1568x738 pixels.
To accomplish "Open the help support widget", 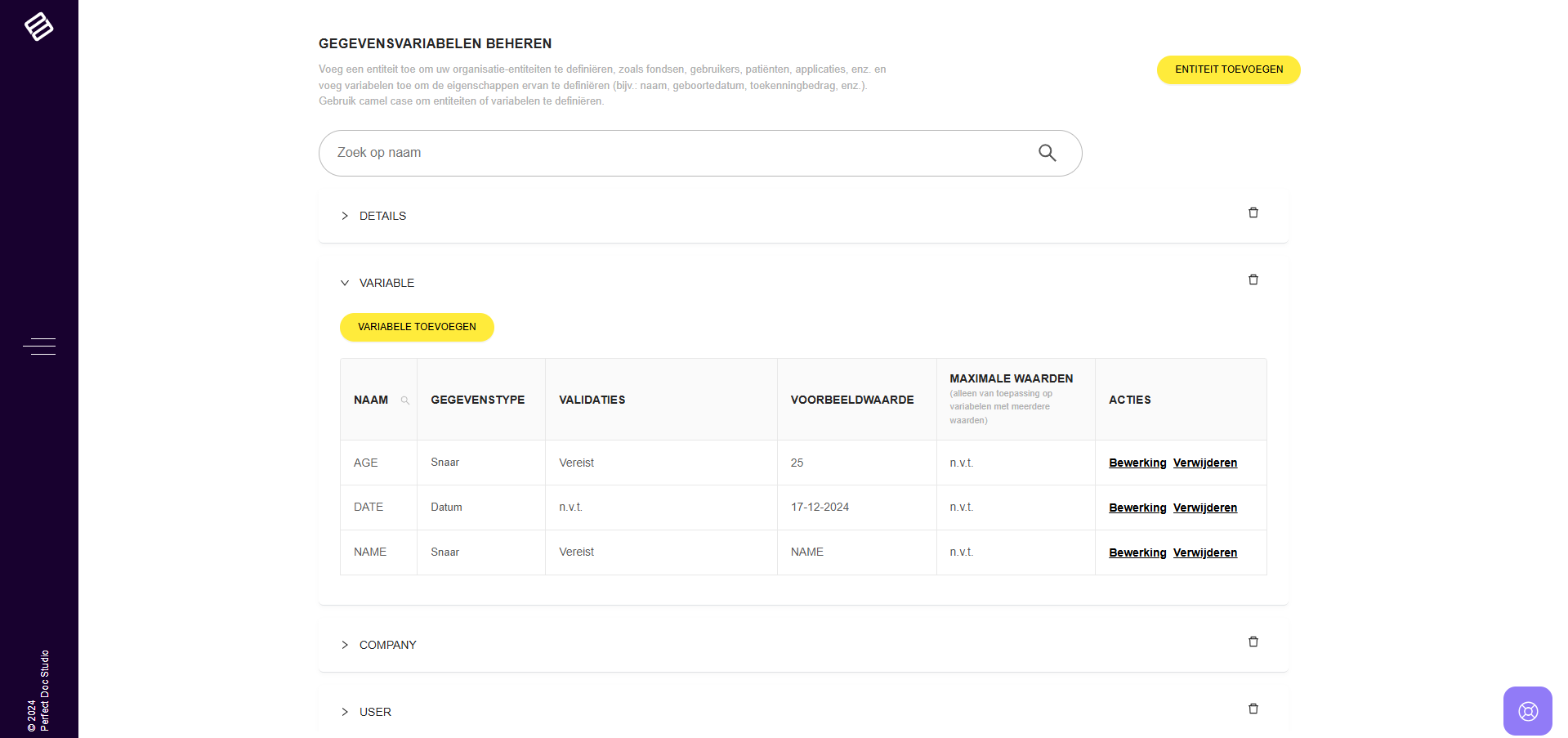I will click(x=1527, y=711).
